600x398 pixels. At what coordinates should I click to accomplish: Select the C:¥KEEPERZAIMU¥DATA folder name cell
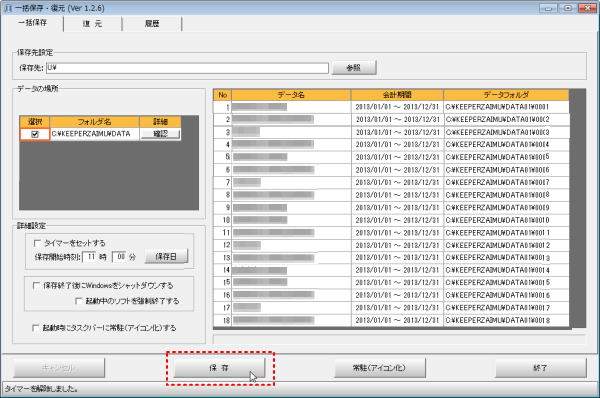point(95,134)
